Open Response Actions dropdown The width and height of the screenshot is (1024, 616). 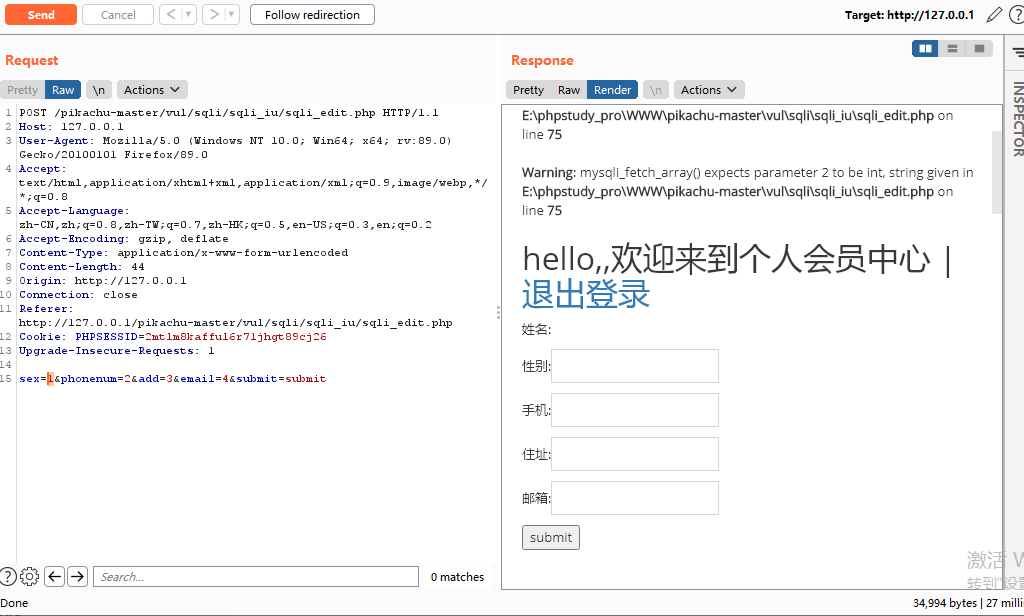tap(709, 90)
